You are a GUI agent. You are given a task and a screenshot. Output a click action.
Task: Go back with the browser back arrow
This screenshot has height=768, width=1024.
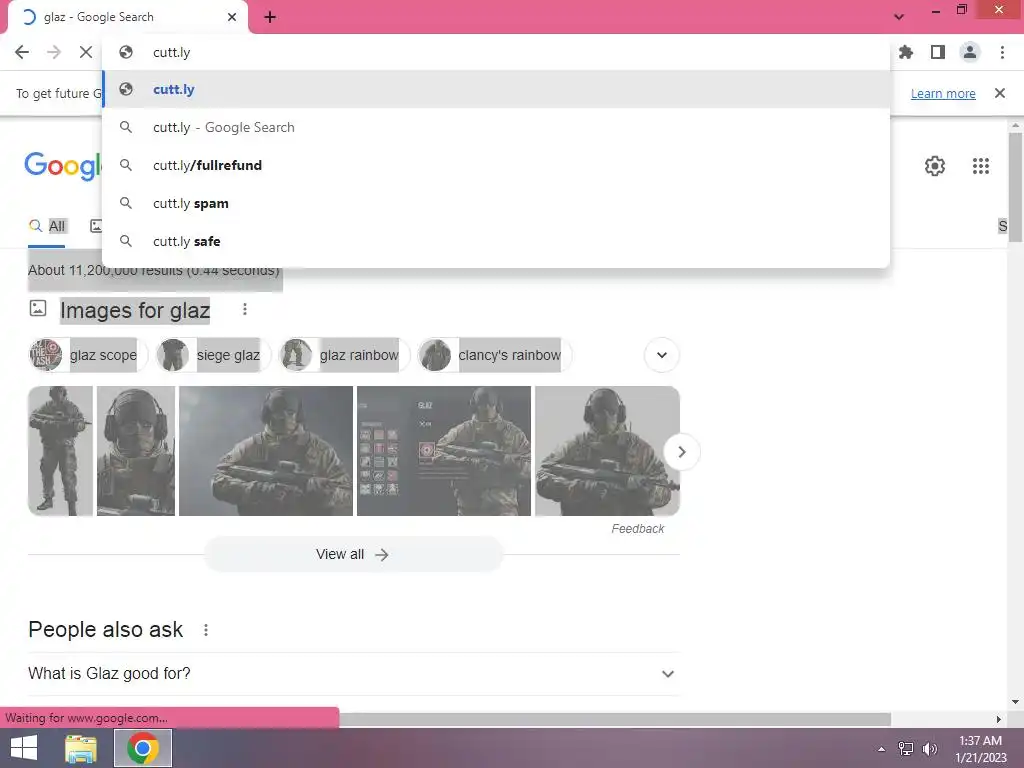point(22,52)
